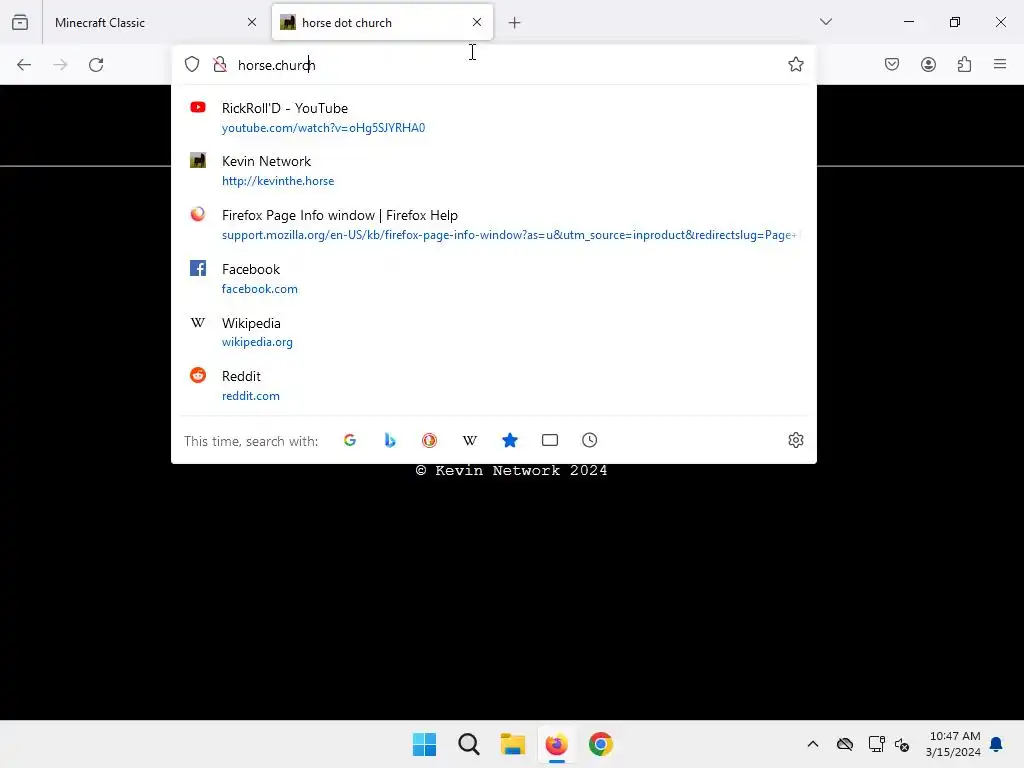This screenshot has width=1024, height=768.
Task: Search in Bookmarks only
Action: 510,440
